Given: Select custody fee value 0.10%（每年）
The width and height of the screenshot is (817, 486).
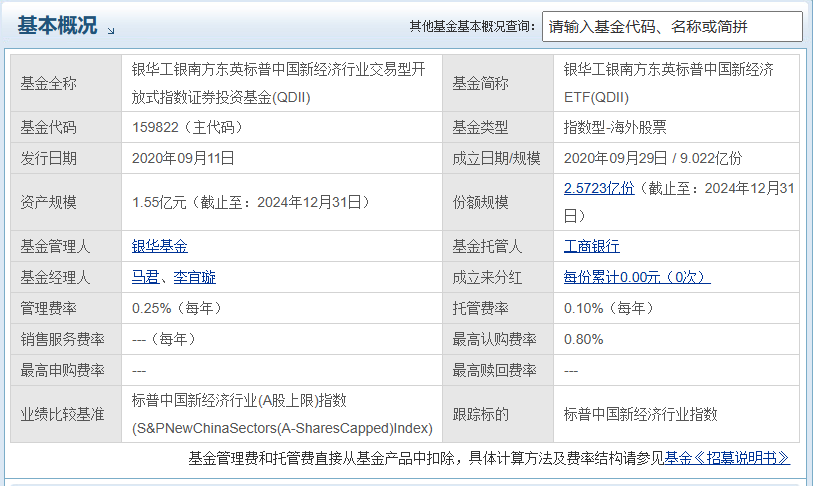Looking at the screenshot, I should [x=609, y=308].
